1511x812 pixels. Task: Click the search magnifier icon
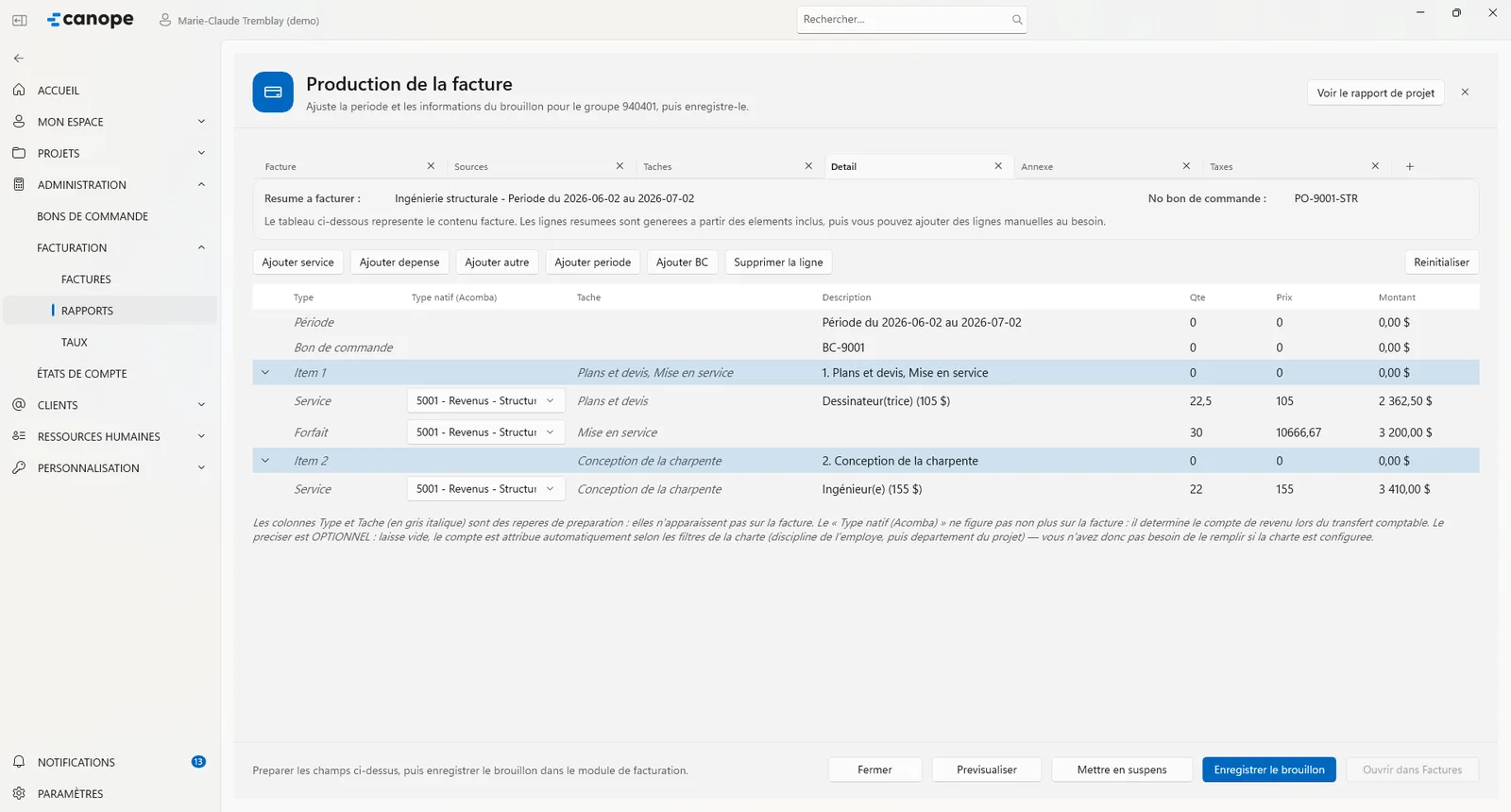[x=1017, y=20]
